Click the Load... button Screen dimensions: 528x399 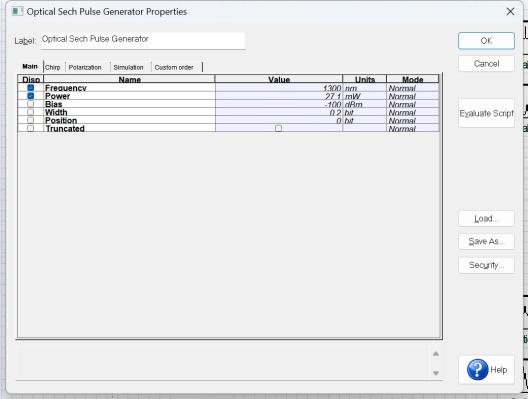(486, 219)
